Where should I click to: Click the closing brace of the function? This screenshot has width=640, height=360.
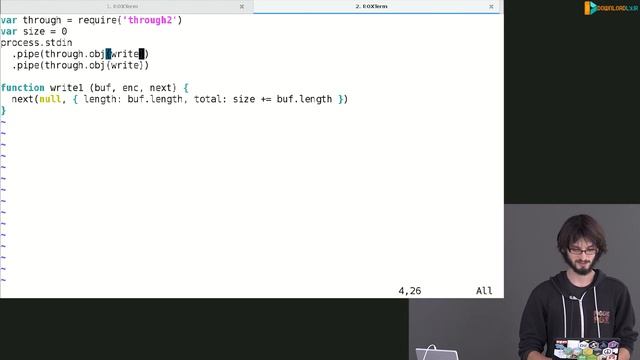(x=3, y=110)
